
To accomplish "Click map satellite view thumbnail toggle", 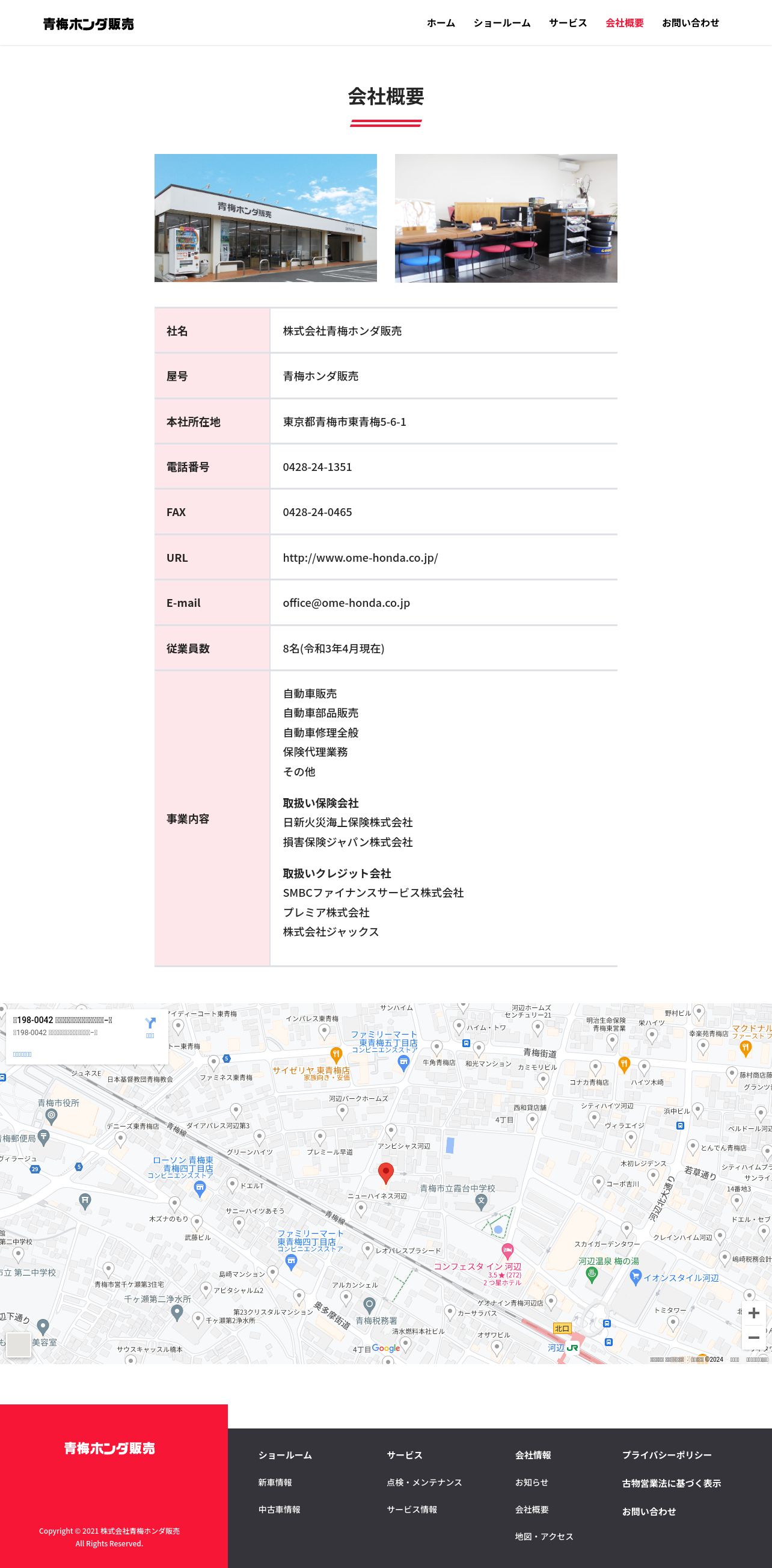I will click(x=18, y=1345).
